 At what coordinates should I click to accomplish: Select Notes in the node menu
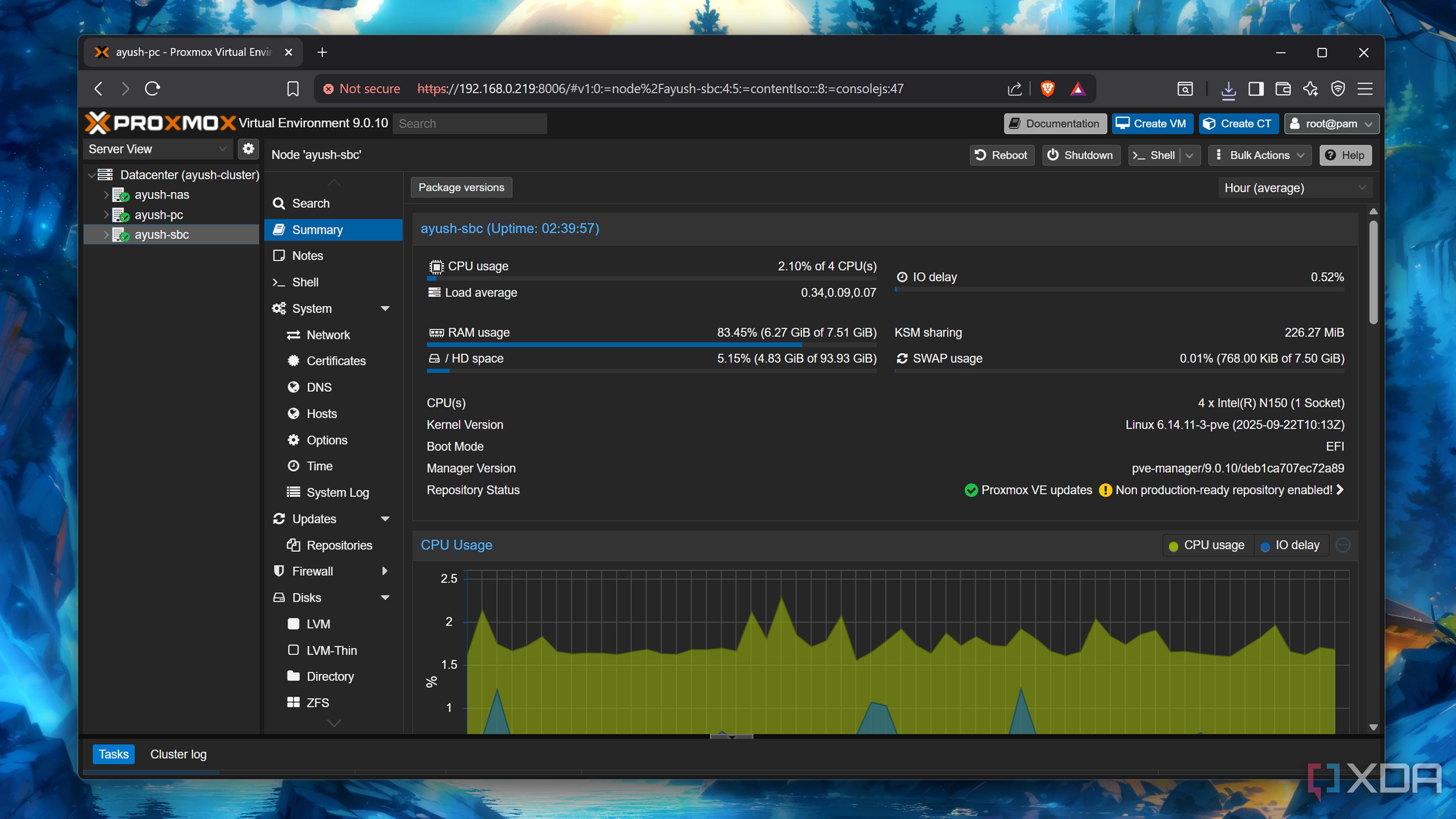coord(307,256)
